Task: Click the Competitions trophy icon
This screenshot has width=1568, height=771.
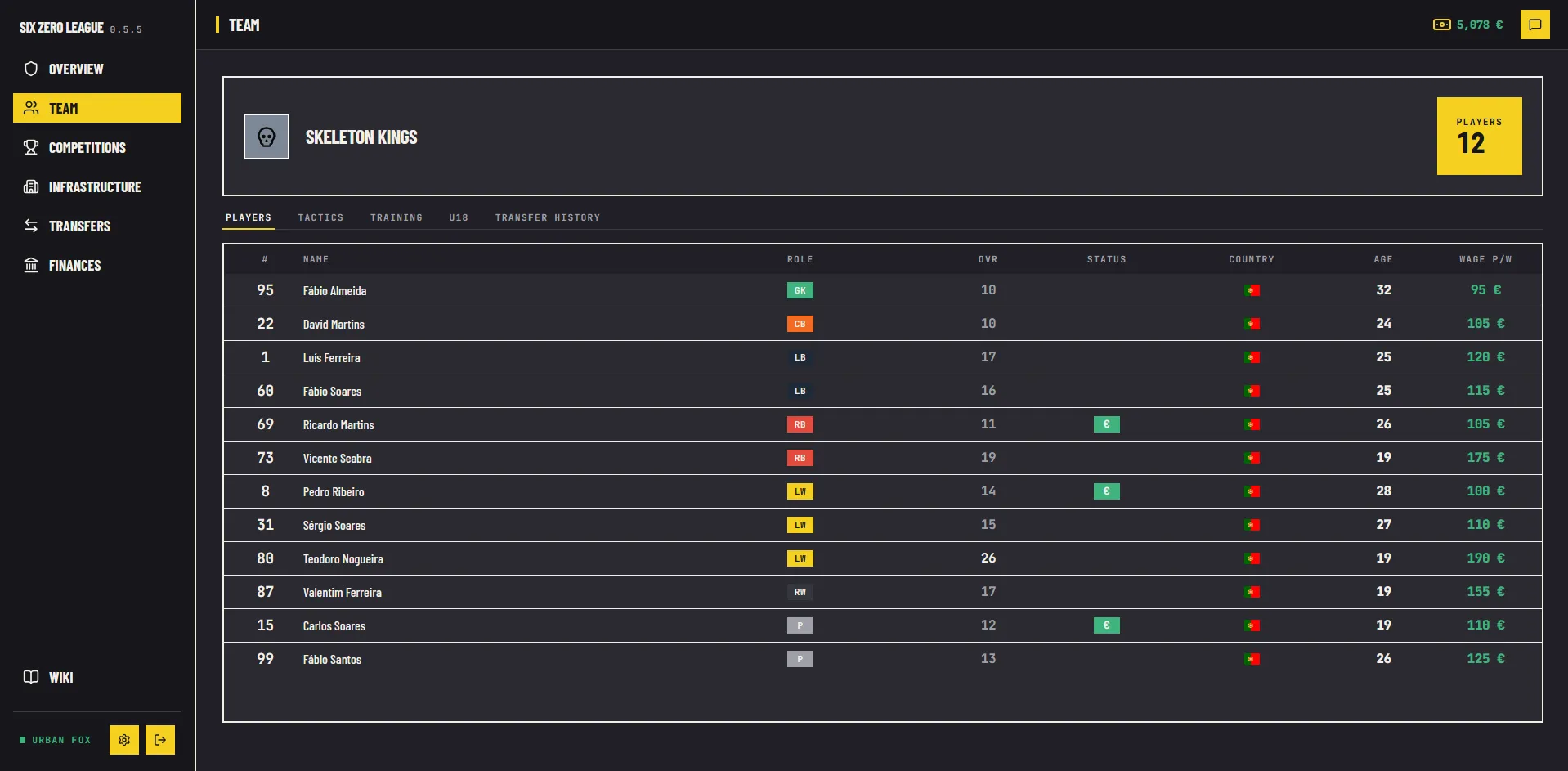Action: (31, 147)
